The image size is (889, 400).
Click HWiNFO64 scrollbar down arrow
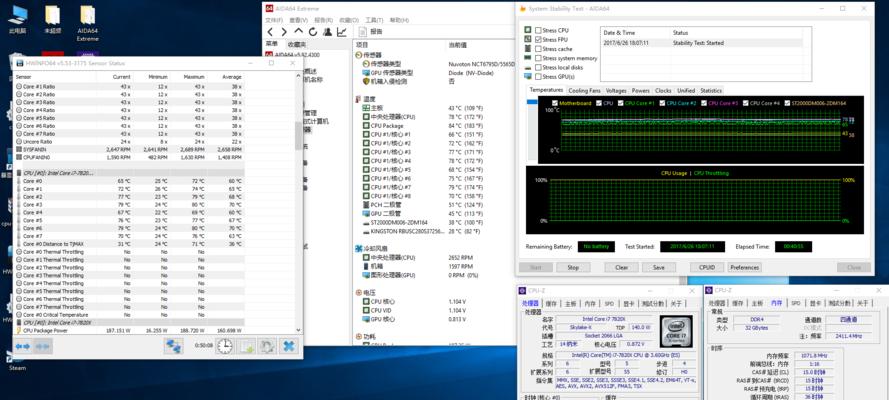[x=299, y=330]
